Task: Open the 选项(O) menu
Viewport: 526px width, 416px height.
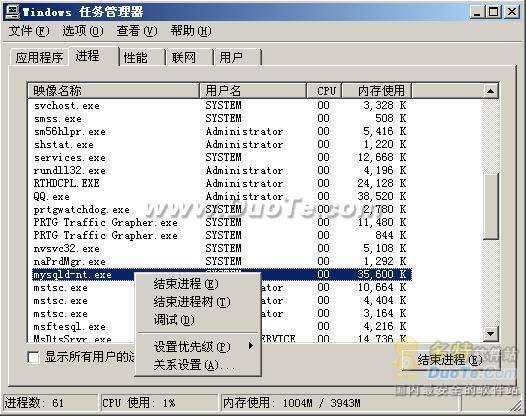Action: click(x=83, y=31)
